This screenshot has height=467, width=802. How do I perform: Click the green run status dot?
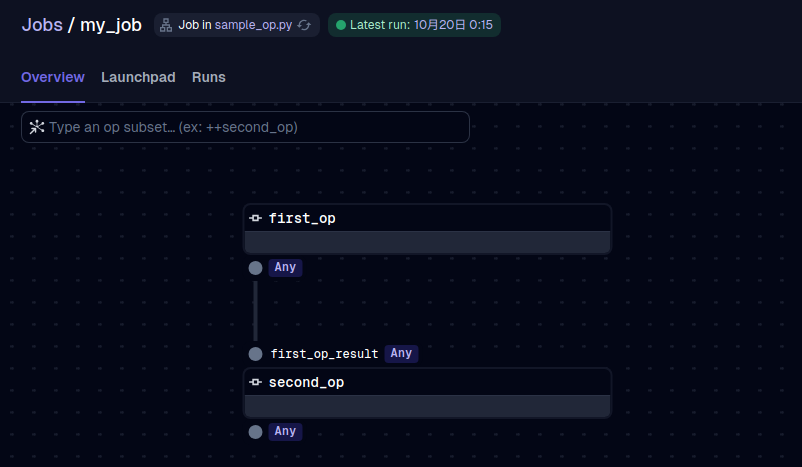click(x=341, y=25)
